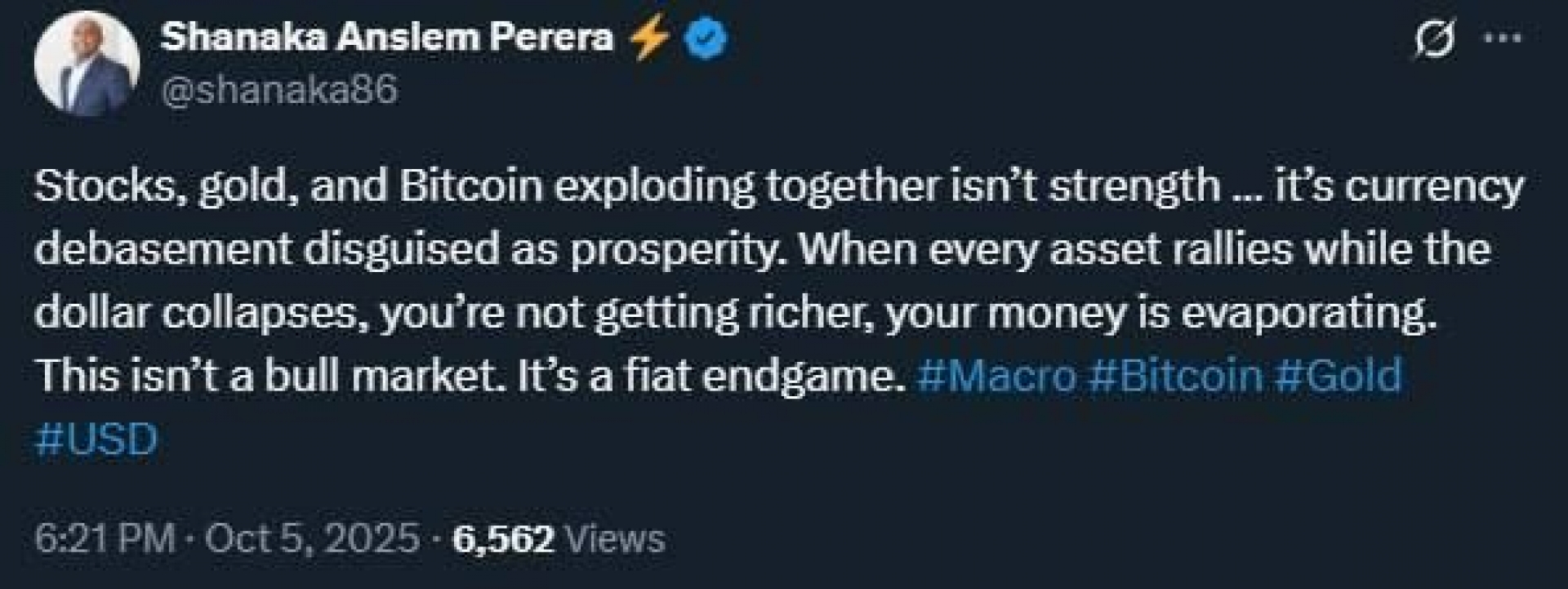Click the lightning bolt emoji beside the name
The width and height of the screenshot is (1568, 589).
click(x=650, y=38)
